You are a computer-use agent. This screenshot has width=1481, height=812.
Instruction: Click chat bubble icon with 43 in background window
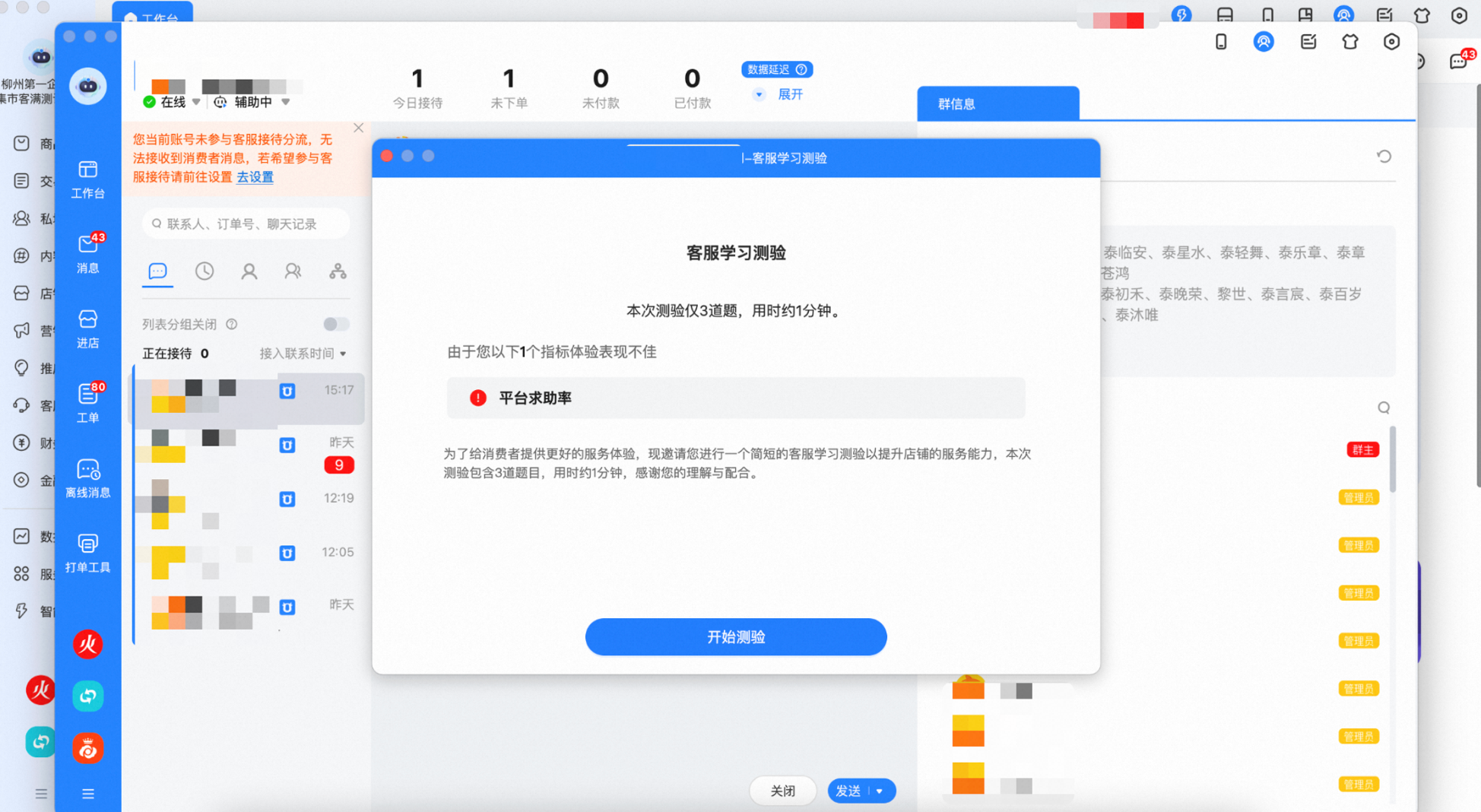click(1460, 61)
